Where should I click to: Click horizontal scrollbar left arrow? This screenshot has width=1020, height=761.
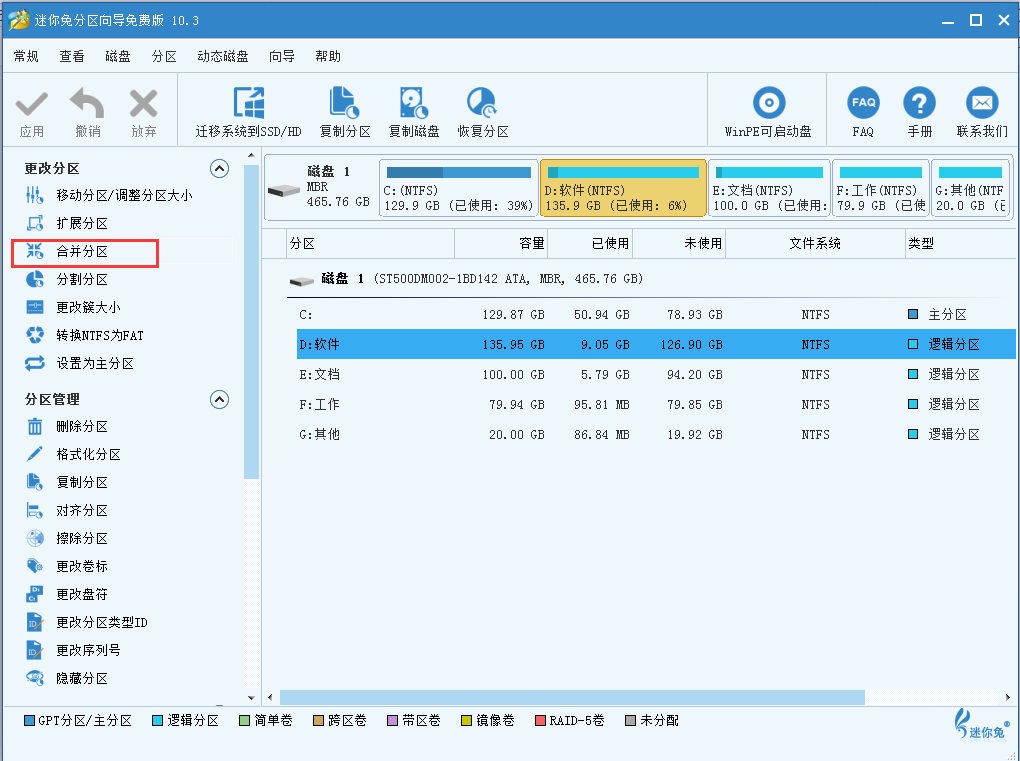271,697
